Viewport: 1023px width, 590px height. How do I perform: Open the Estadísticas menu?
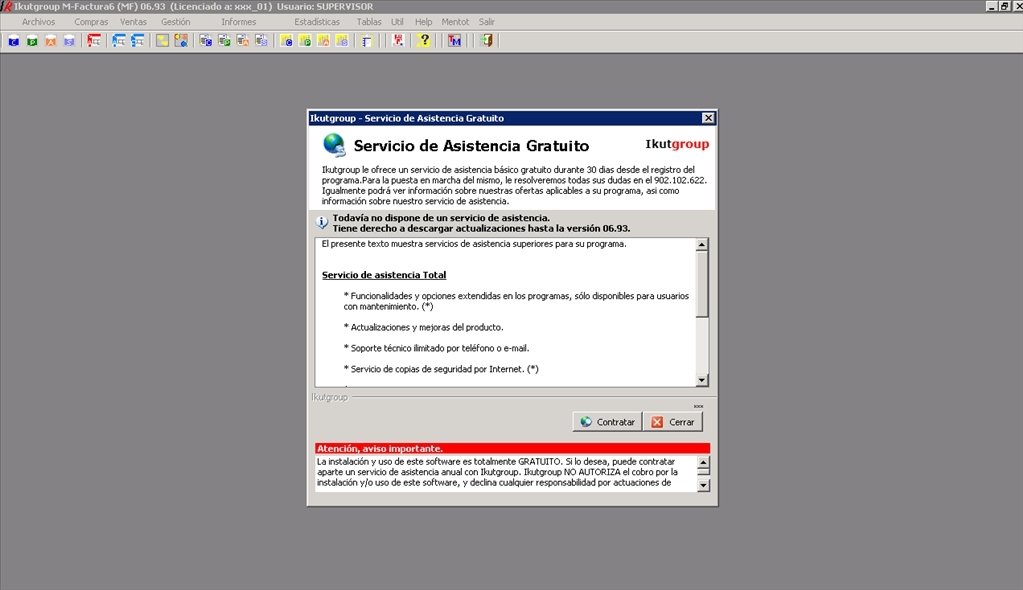316,22
